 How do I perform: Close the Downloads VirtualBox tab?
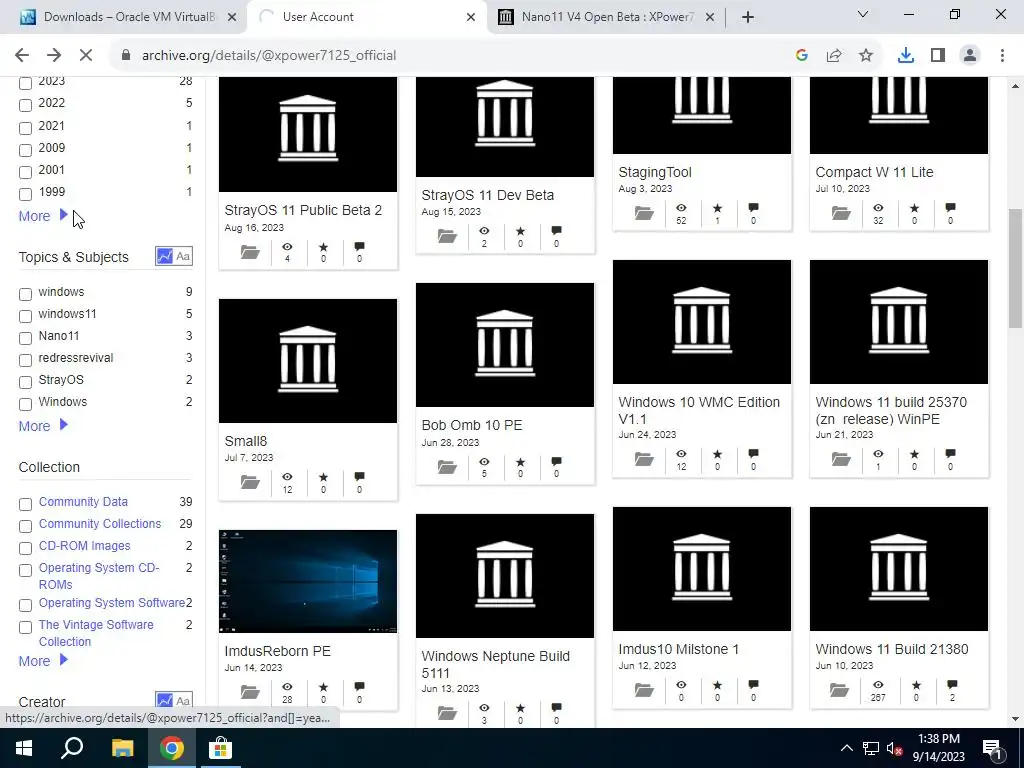pyautogui.click(x=232, y=17)
